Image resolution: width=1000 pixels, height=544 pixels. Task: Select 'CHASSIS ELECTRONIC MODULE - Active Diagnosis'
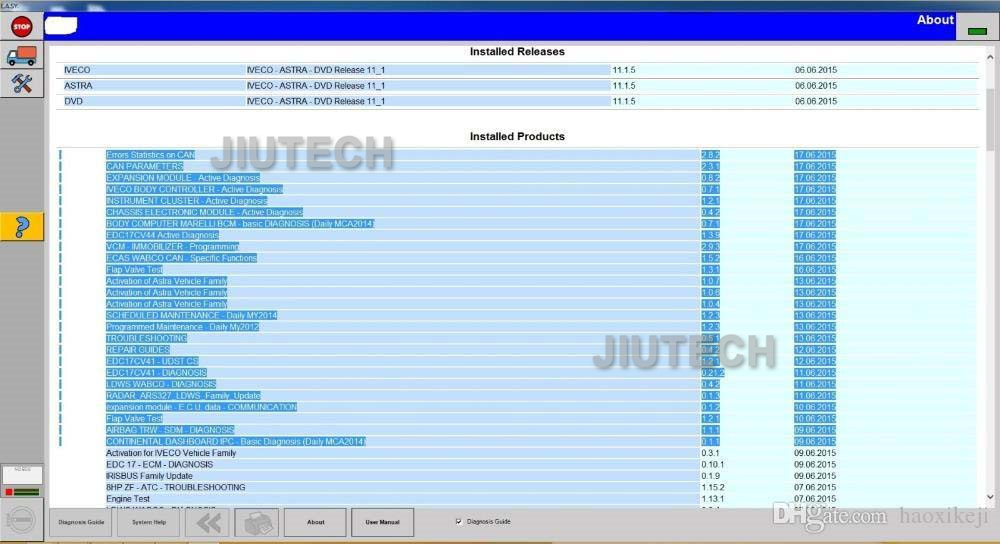click(x=517, y=212)
